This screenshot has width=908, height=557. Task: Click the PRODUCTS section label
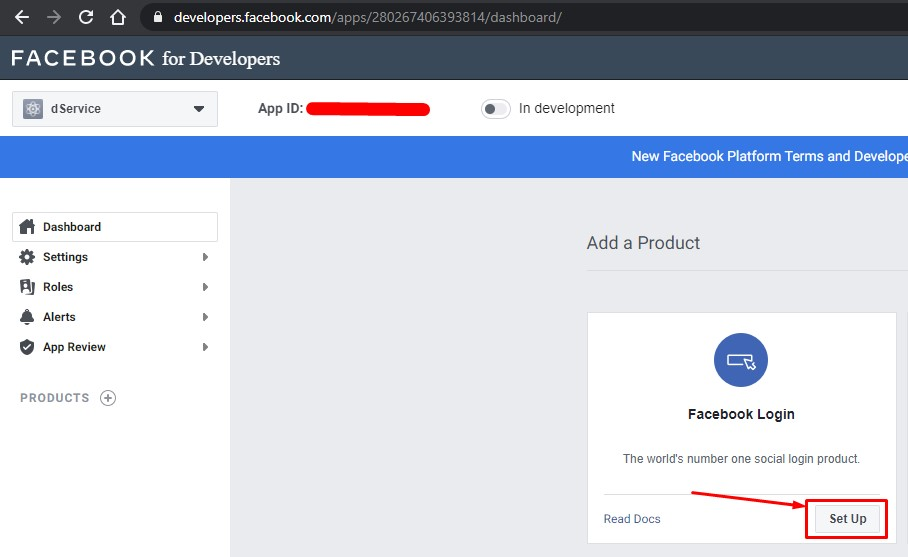click(x=55, y=398)
